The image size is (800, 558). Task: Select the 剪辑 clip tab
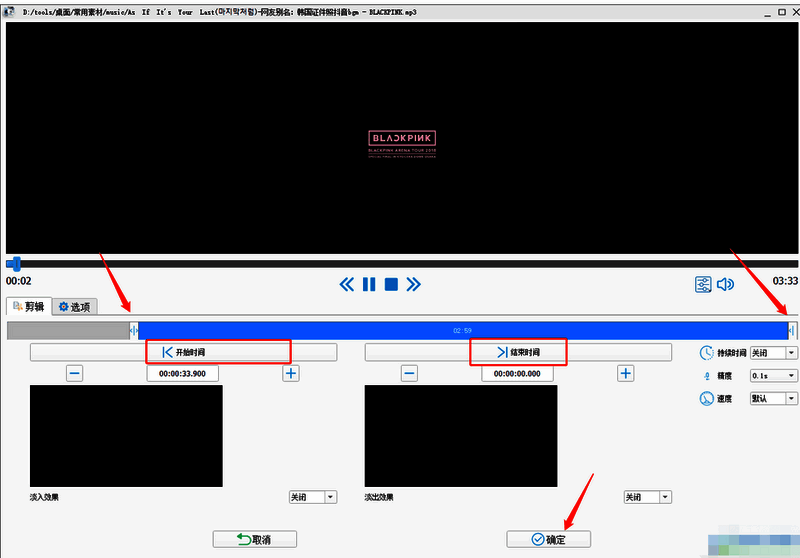point(28,307)
